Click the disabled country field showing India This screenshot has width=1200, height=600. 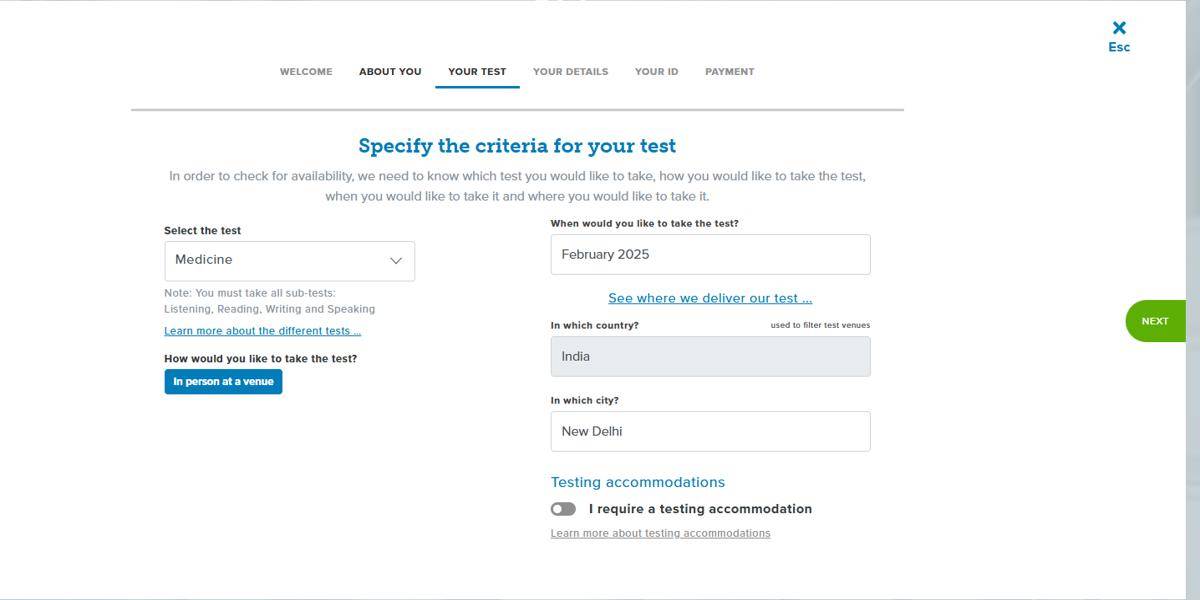[x=710, y=356]
